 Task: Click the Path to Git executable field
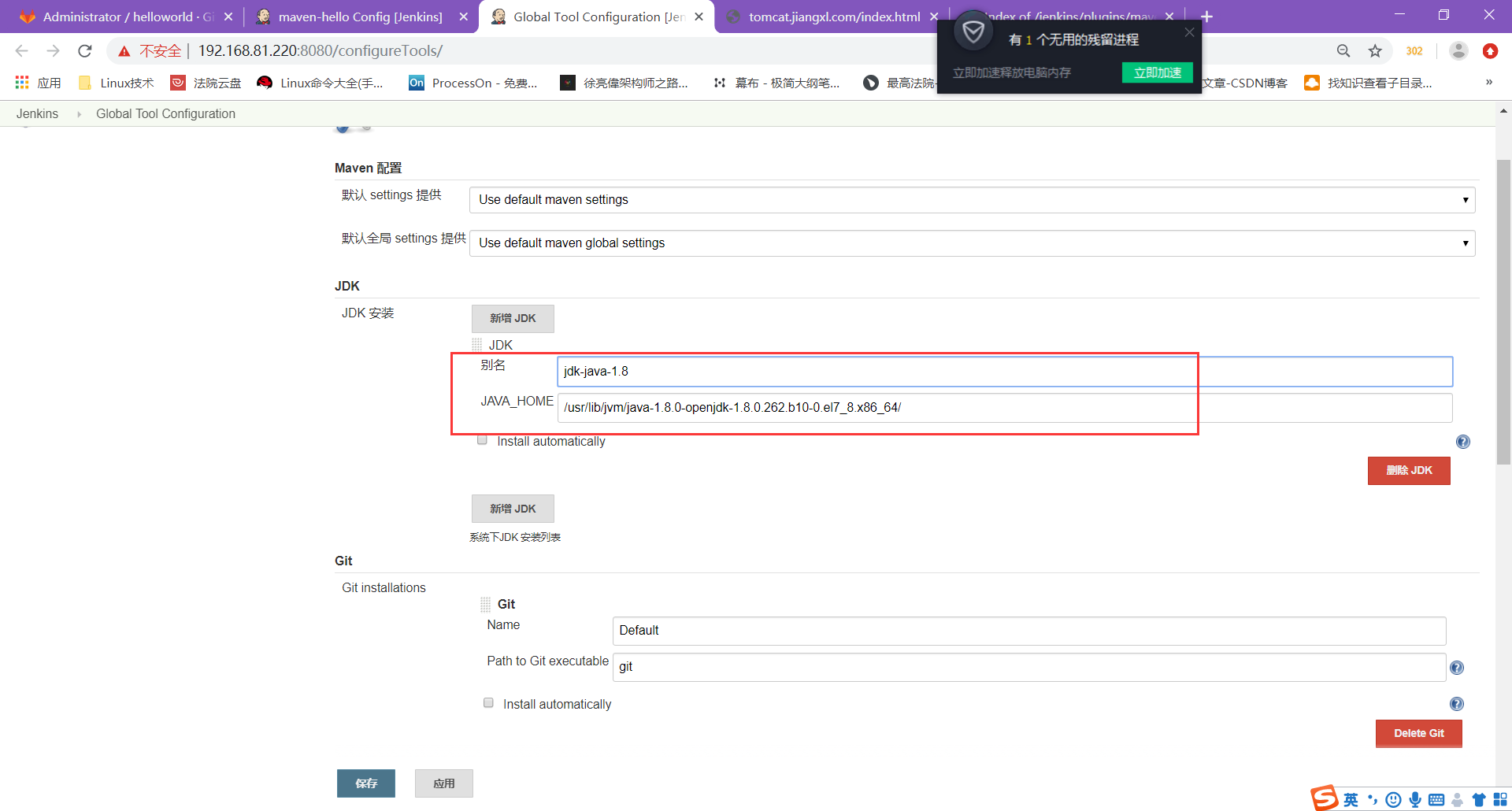coord(1029,667)
